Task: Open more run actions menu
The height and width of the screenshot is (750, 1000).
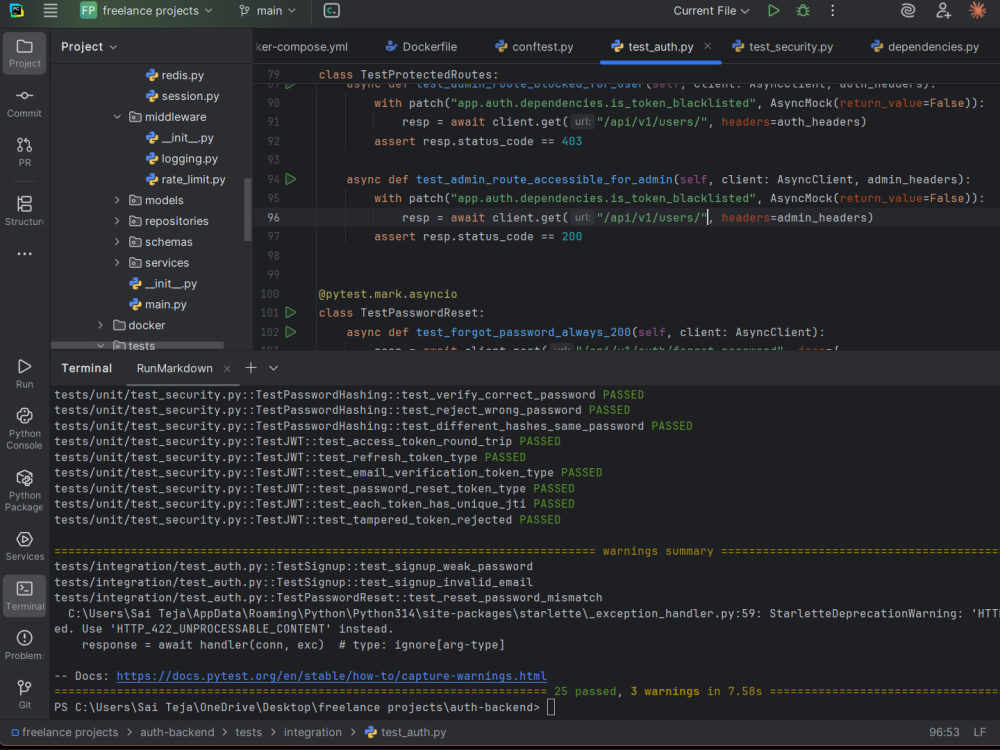Action: [x=832, y=11]
